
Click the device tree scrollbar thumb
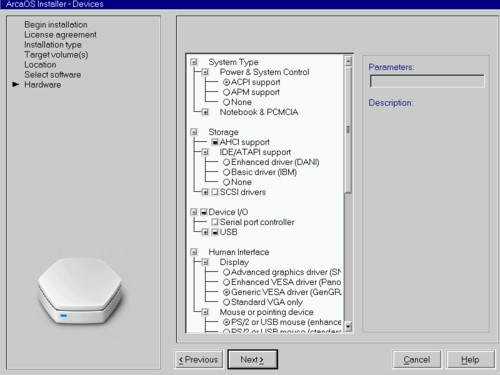(x=348, y=130)
